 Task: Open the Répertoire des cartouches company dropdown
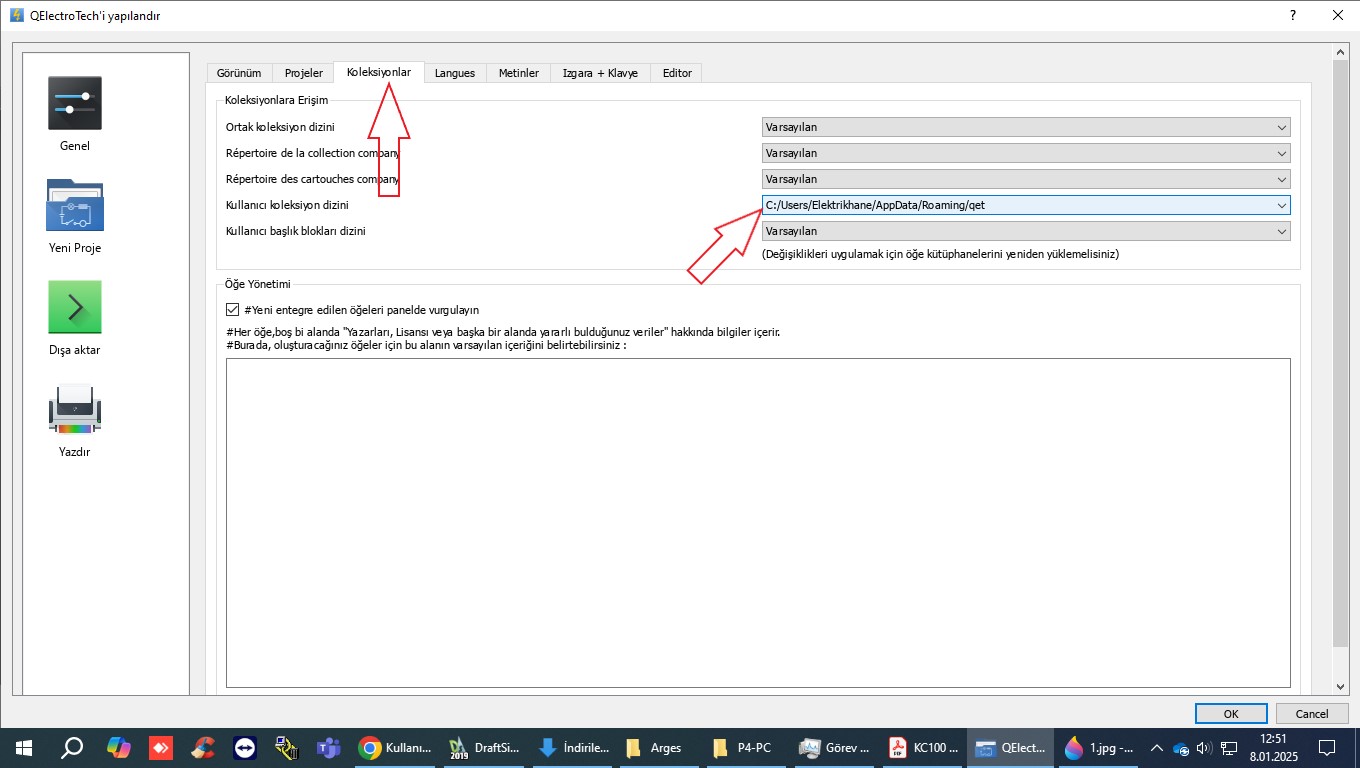1025,179
